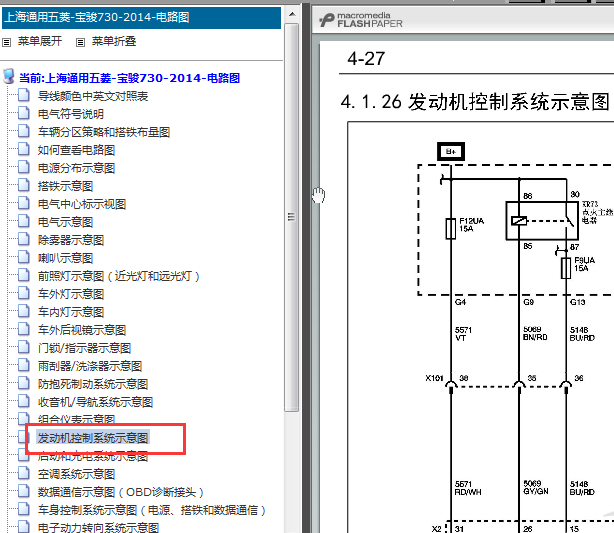
Task: Open 数据通信示意图（OBD诊断接头）
Action: click(x=121, y=492)
